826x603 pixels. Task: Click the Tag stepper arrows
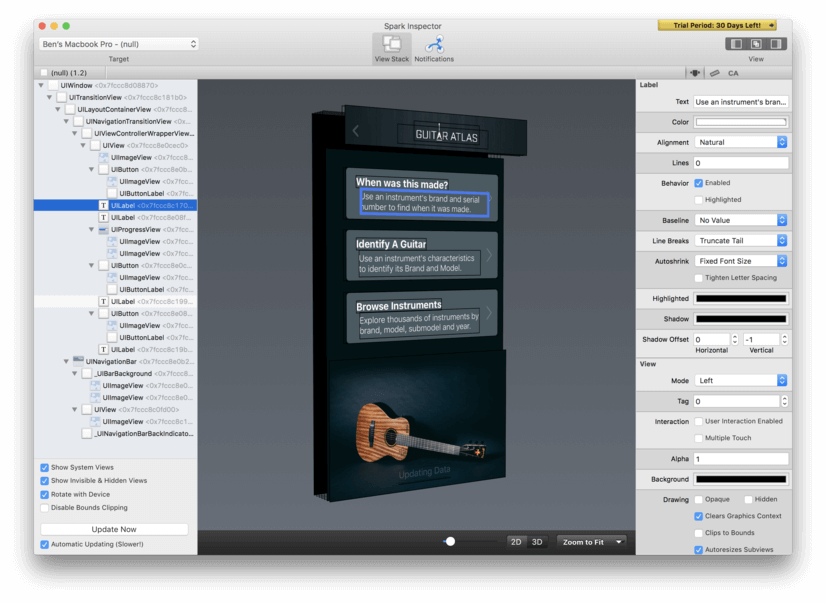(x=784, y=401)
